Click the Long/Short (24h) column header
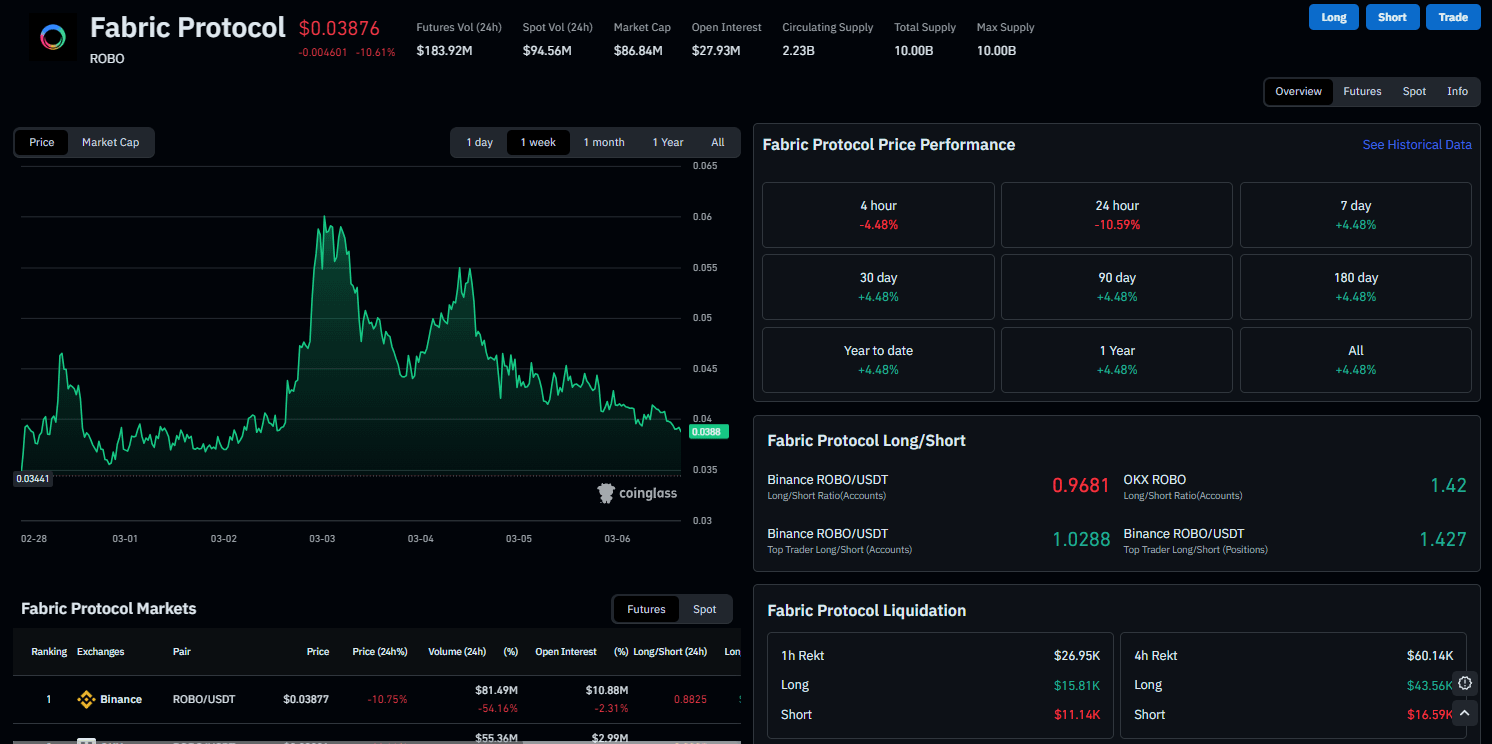Screen dimensions: 1492x744 pos(670,652)
